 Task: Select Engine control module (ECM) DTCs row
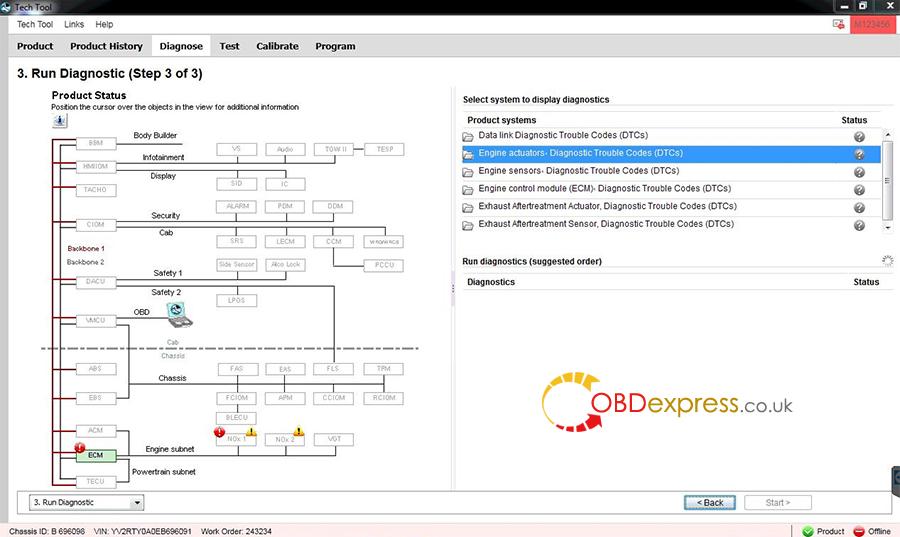[604, 189]
